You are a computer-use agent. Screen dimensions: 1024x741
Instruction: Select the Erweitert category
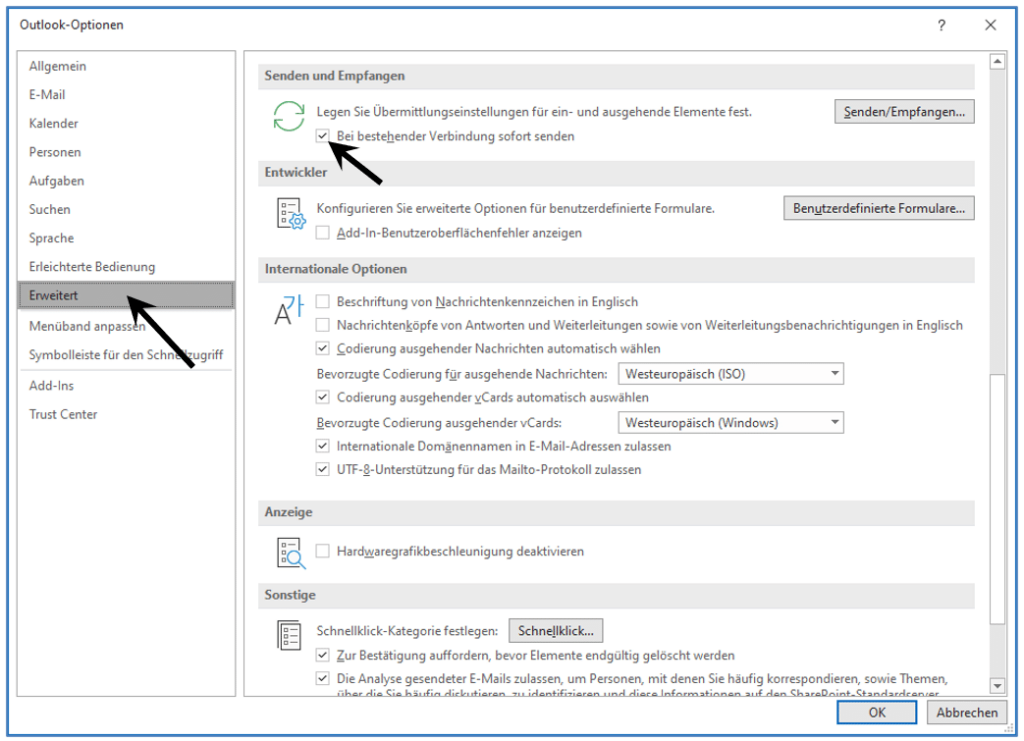126,295
